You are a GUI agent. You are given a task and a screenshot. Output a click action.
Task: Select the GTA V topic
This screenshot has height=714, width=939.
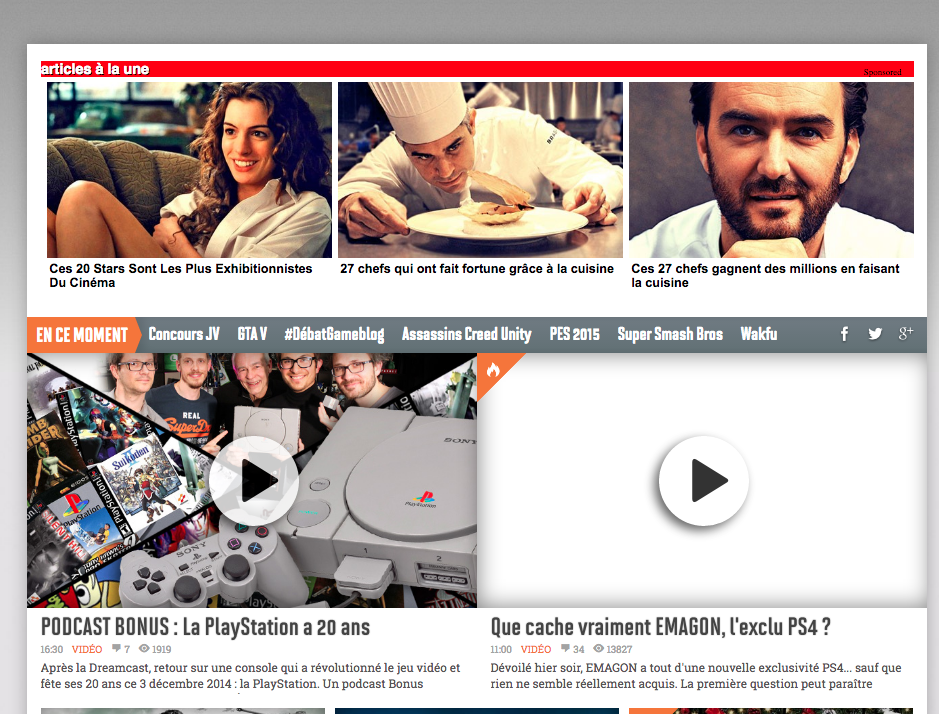pos(252,334)
